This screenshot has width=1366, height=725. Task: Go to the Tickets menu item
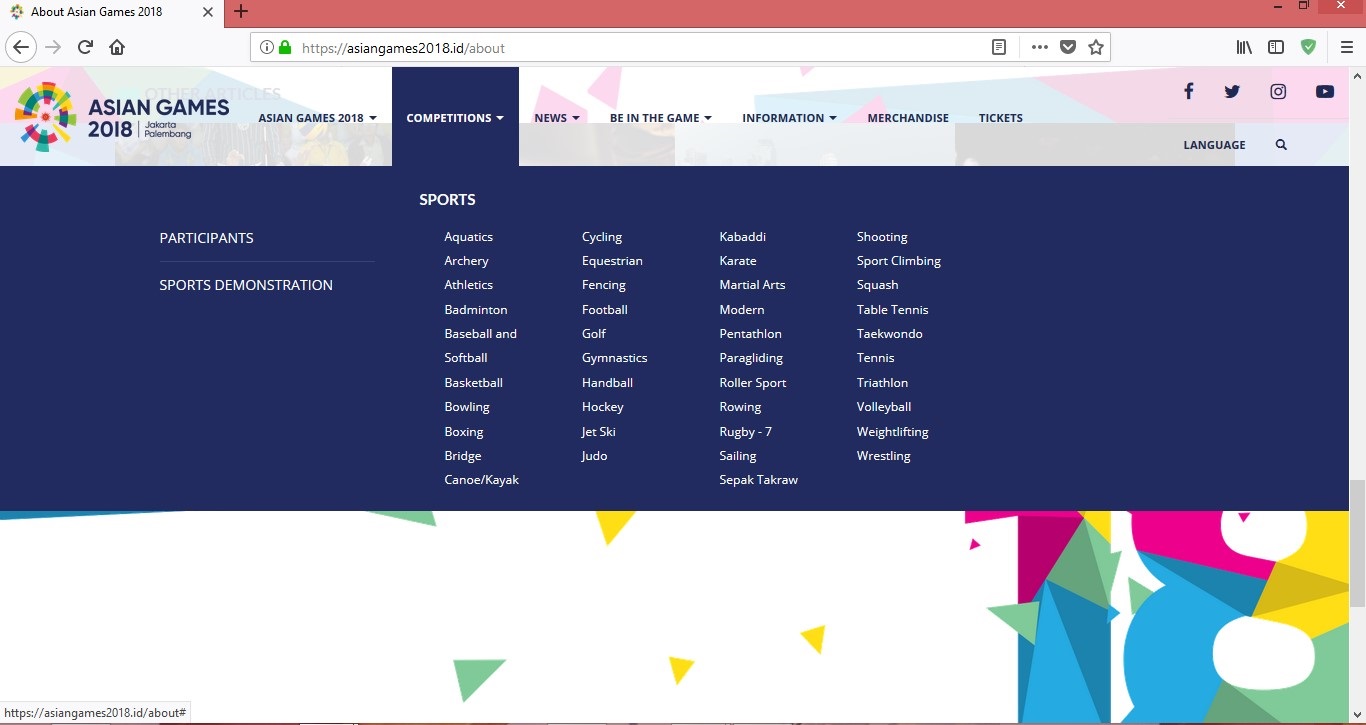pos(1000,118)
